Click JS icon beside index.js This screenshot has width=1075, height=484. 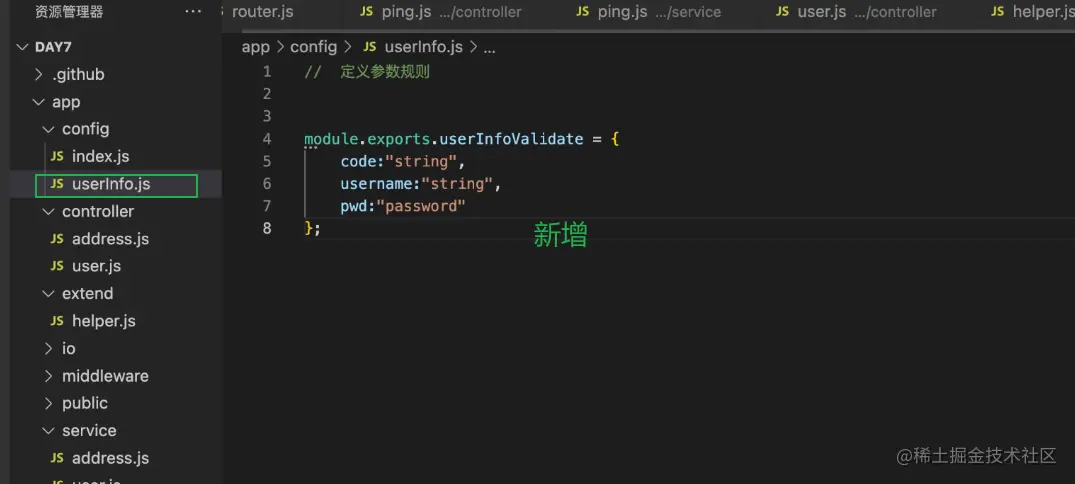point(58,156)
